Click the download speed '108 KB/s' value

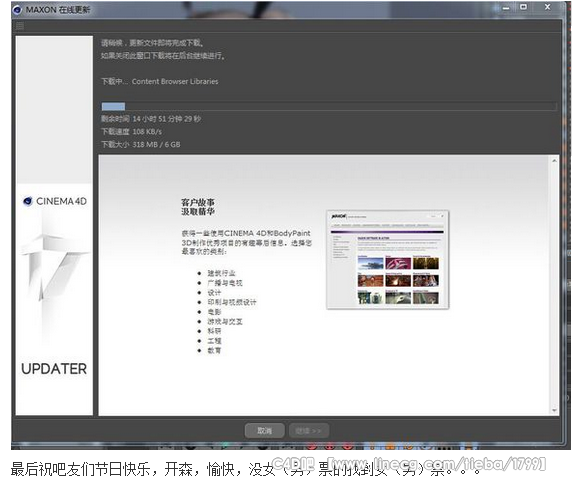pyautogui.click(x=147, y=131)
